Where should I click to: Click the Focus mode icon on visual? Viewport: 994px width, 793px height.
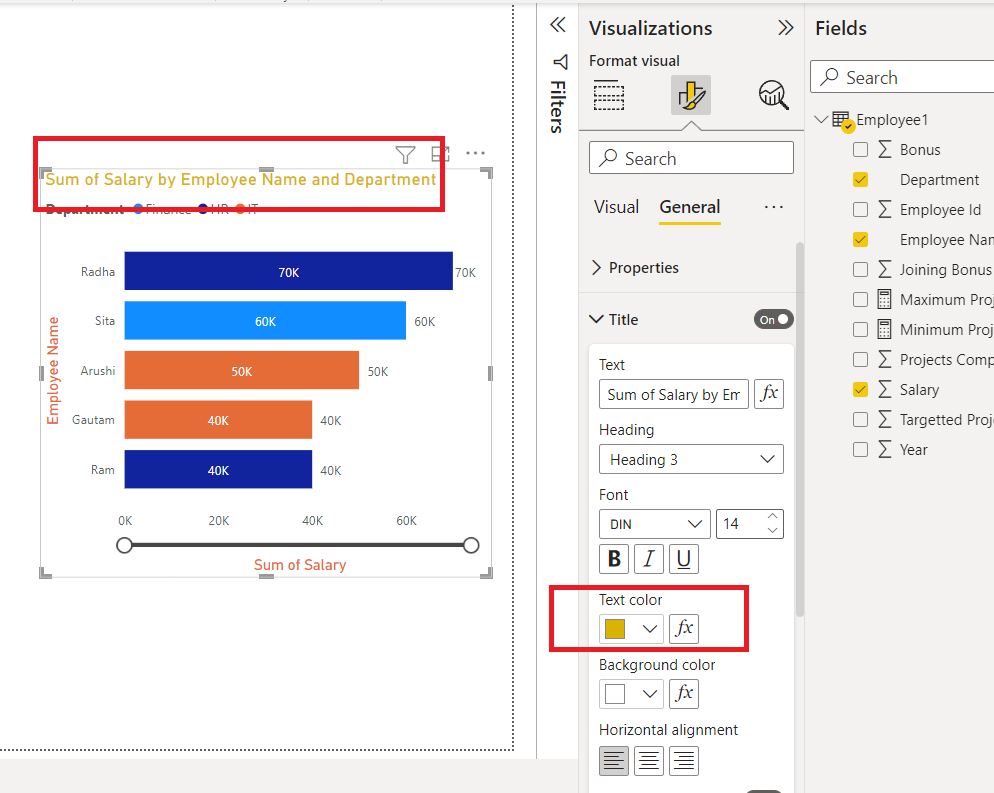point(440,153)
